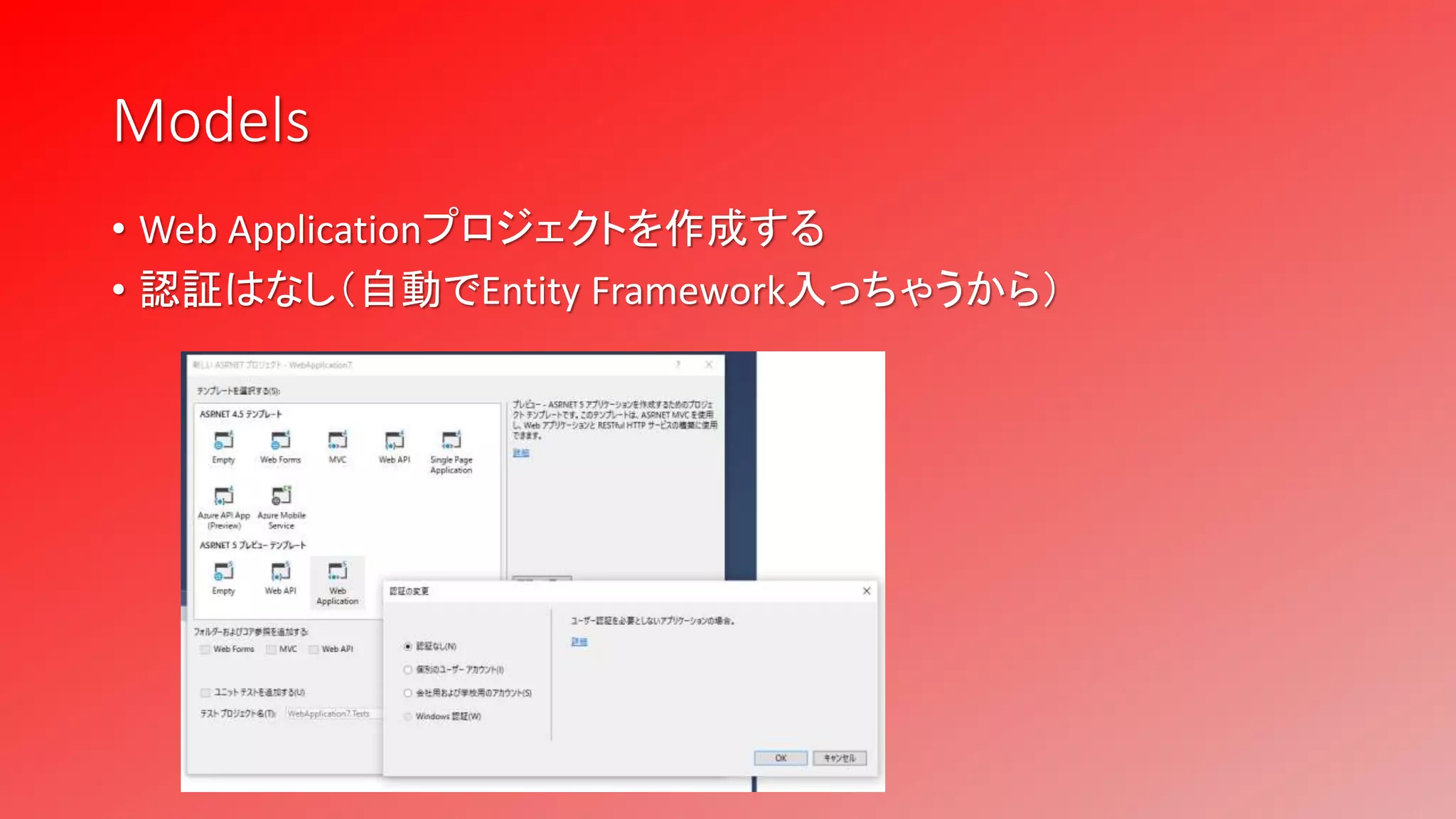Screen dimensions: 1456x819
Task: Click OK in authentication dialog
Action: click(781, 758)
